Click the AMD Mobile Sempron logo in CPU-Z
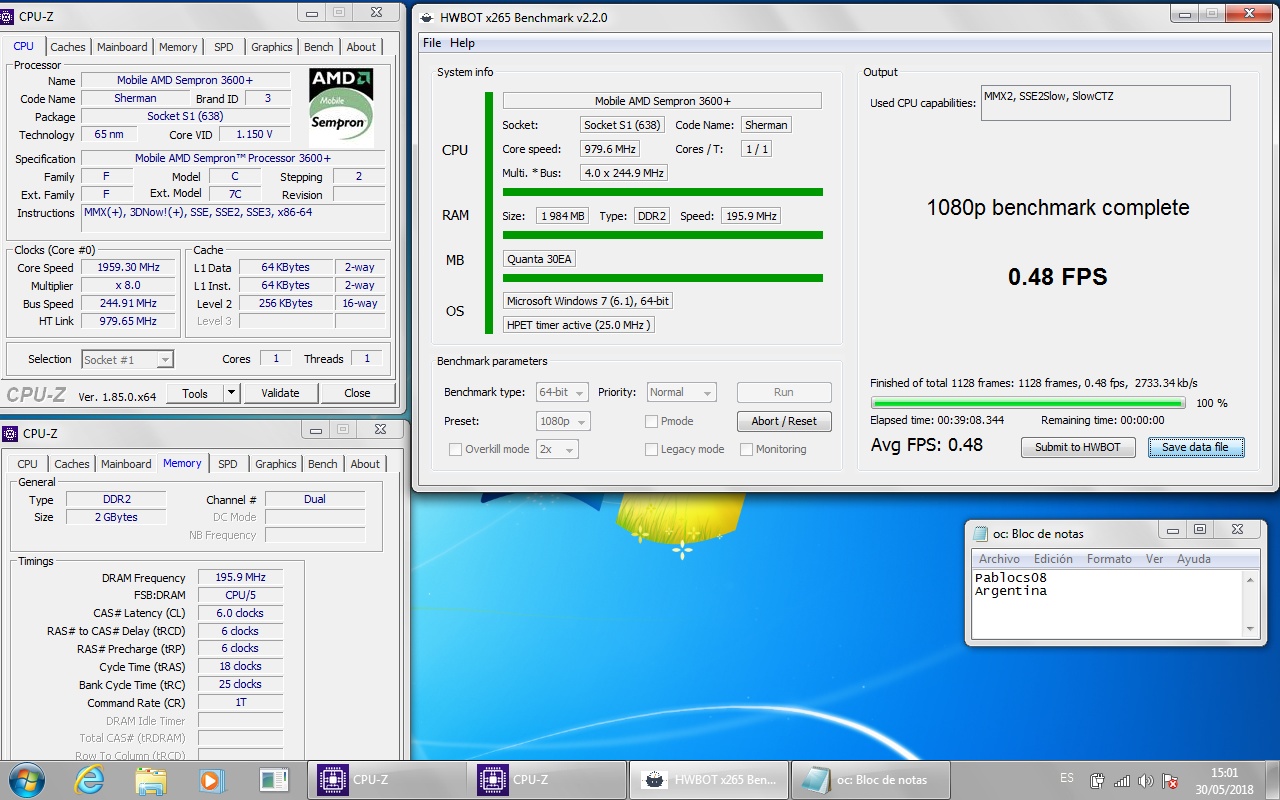This screenshot has height=800, width=1280. (341, 107)
